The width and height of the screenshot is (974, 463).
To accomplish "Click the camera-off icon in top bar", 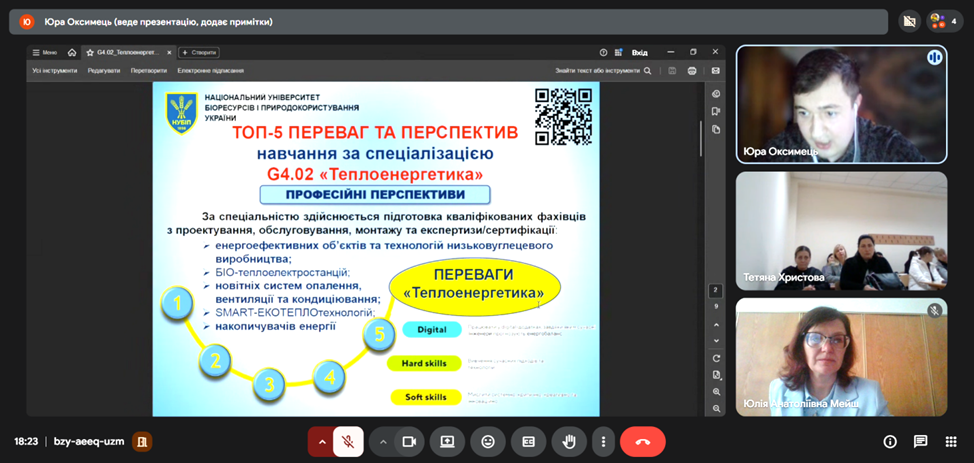I will click(910, 22).
